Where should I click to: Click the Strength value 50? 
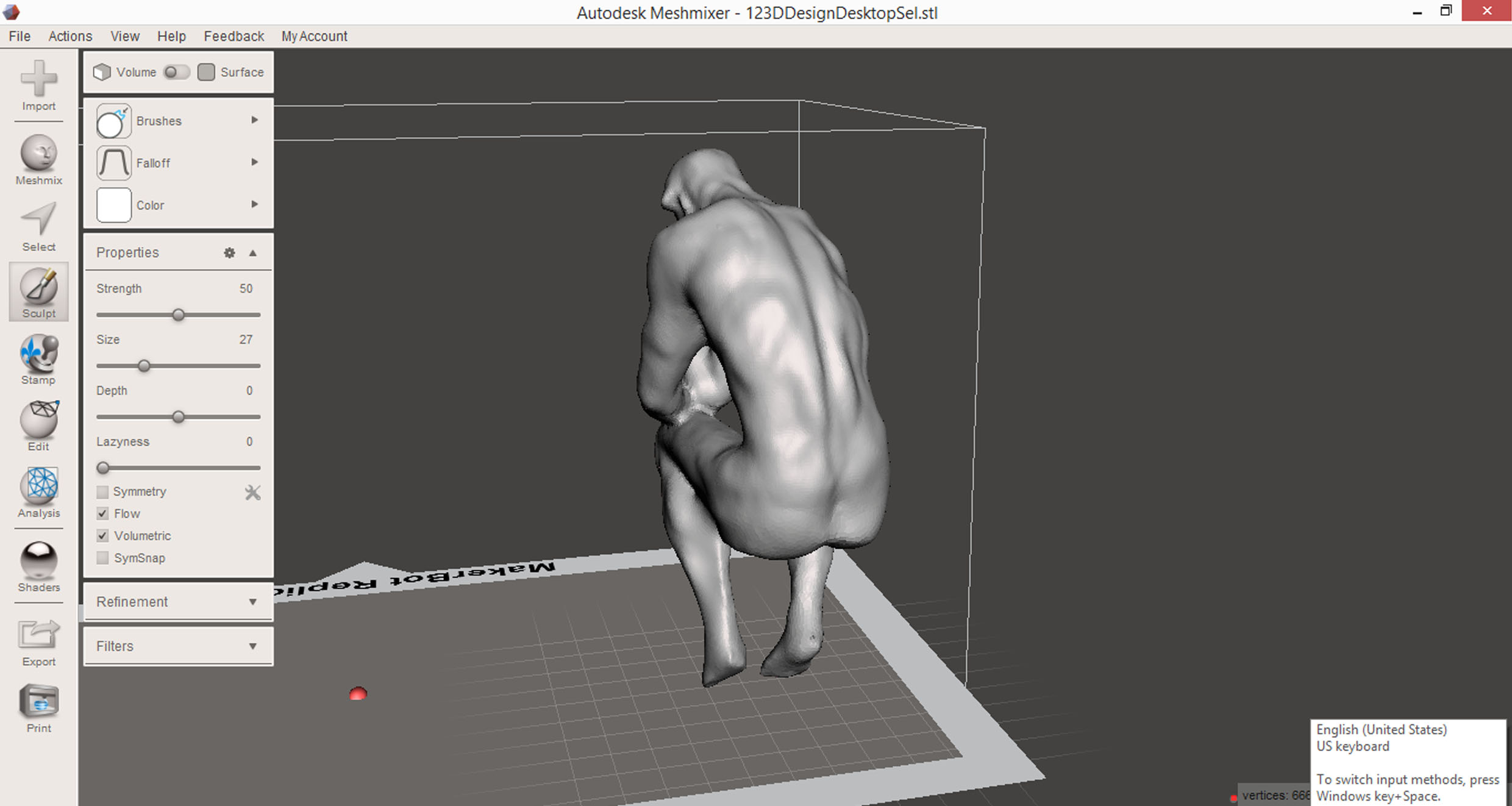(x=246, y=288)
